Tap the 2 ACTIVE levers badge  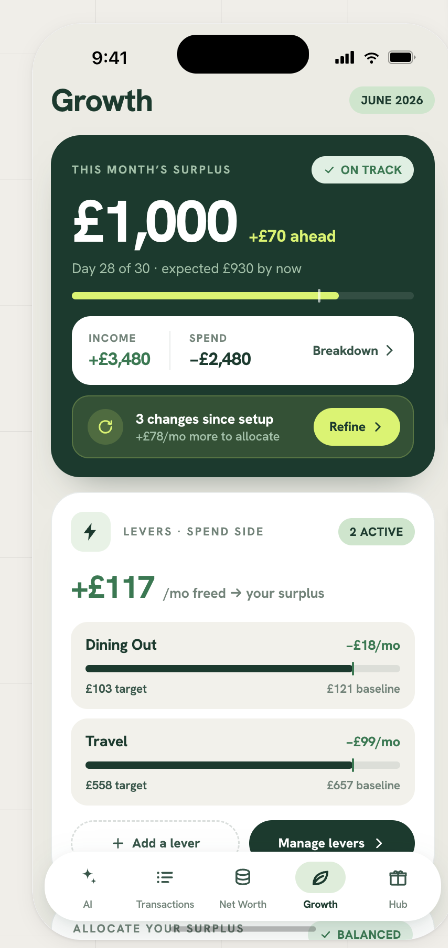point(376,532)
